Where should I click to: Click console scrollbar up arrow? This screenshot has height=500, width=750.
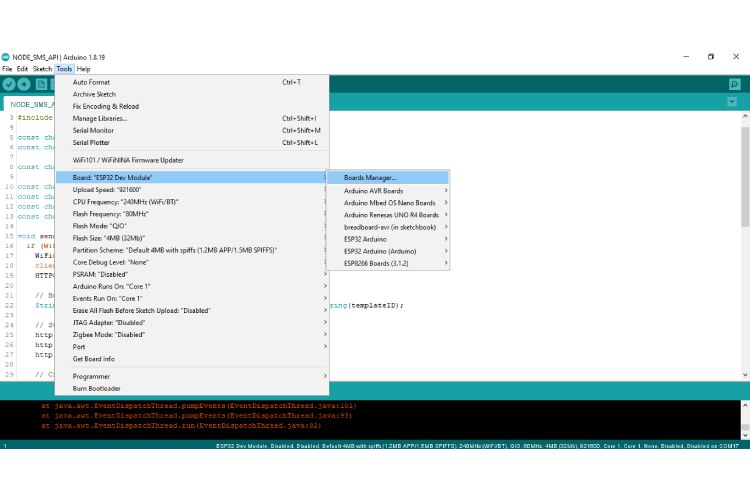745,405
